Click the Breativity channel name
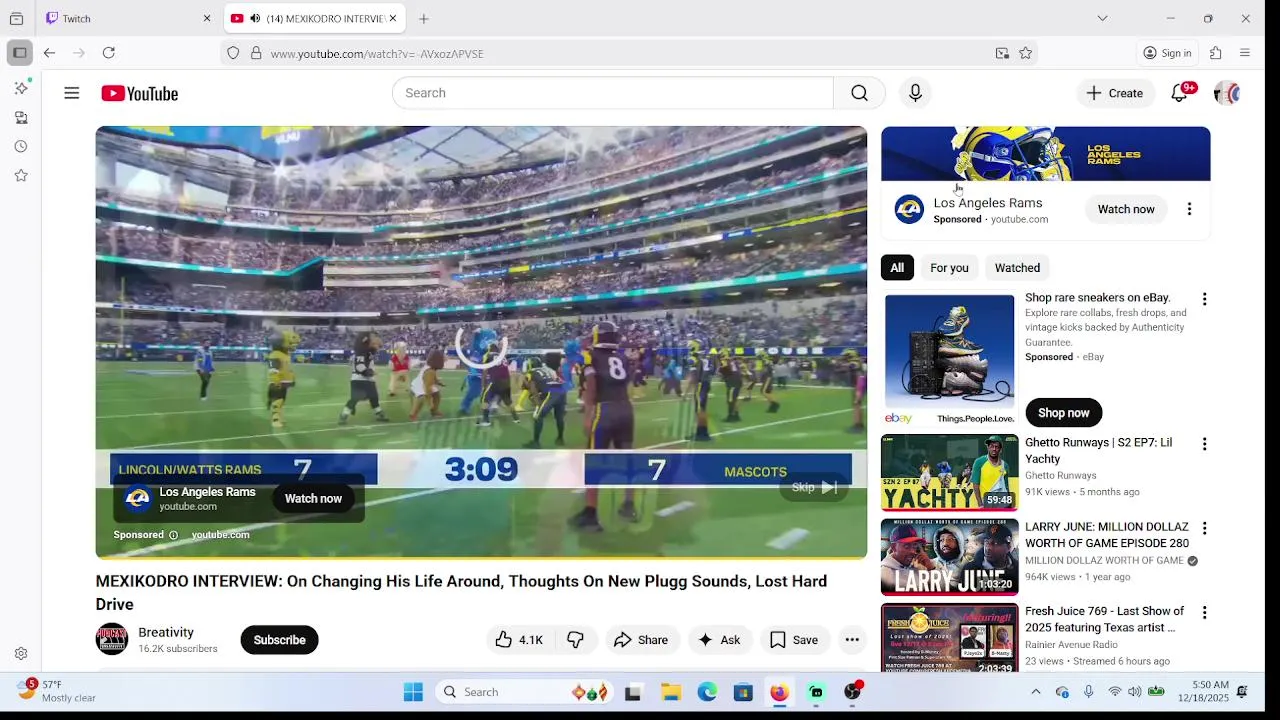Image resolution: width=1280 pixels, height=720 pixels. [166, 632]
